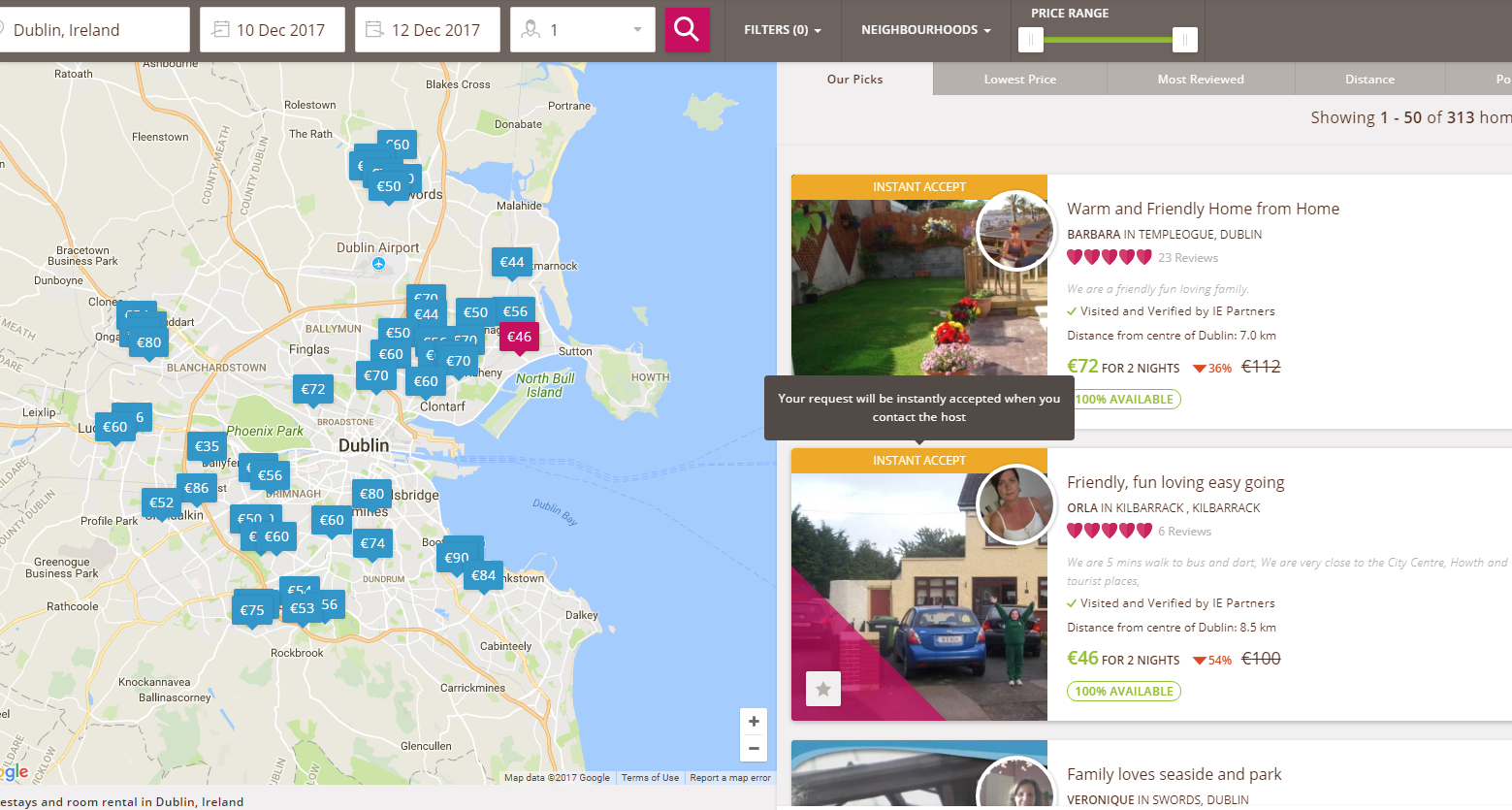
Task: Click the 'Dublin, Ireland' location field
Action: tap(94, 30)
